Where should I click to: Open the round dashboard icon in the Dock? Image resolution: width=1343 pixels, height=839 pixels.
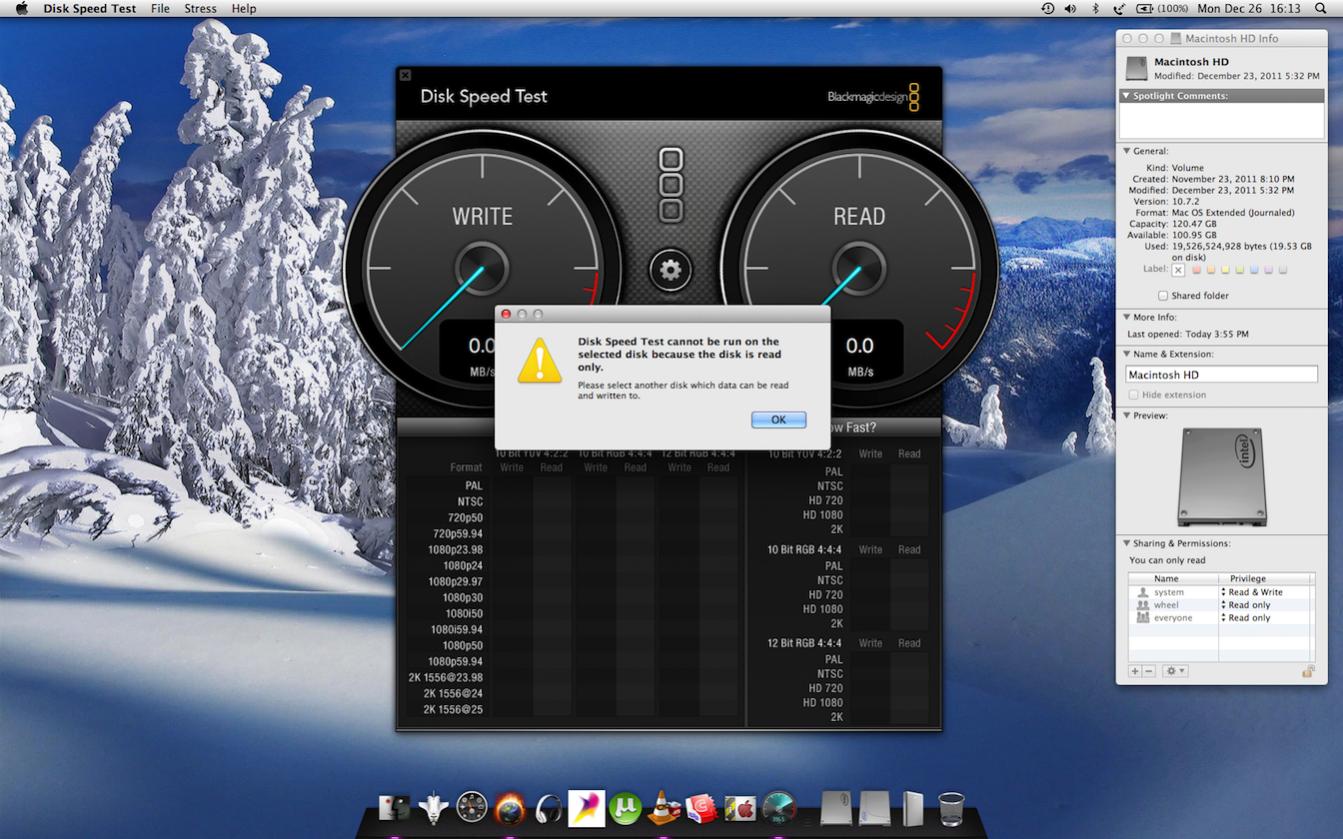coord(471,808)
